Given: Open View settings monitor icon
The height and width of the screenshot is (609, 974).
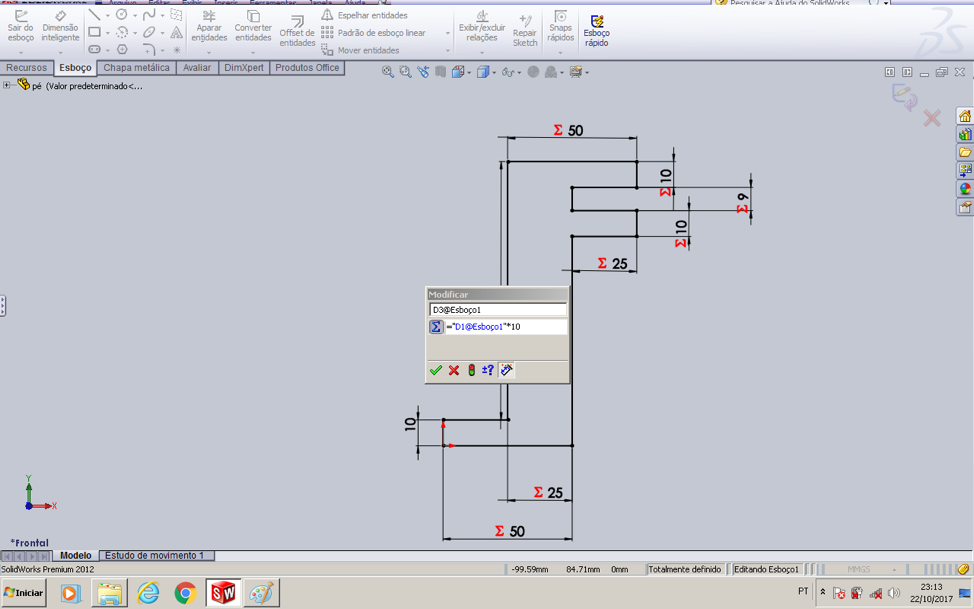Looking at the screenshot, I should tap(578, 72).
